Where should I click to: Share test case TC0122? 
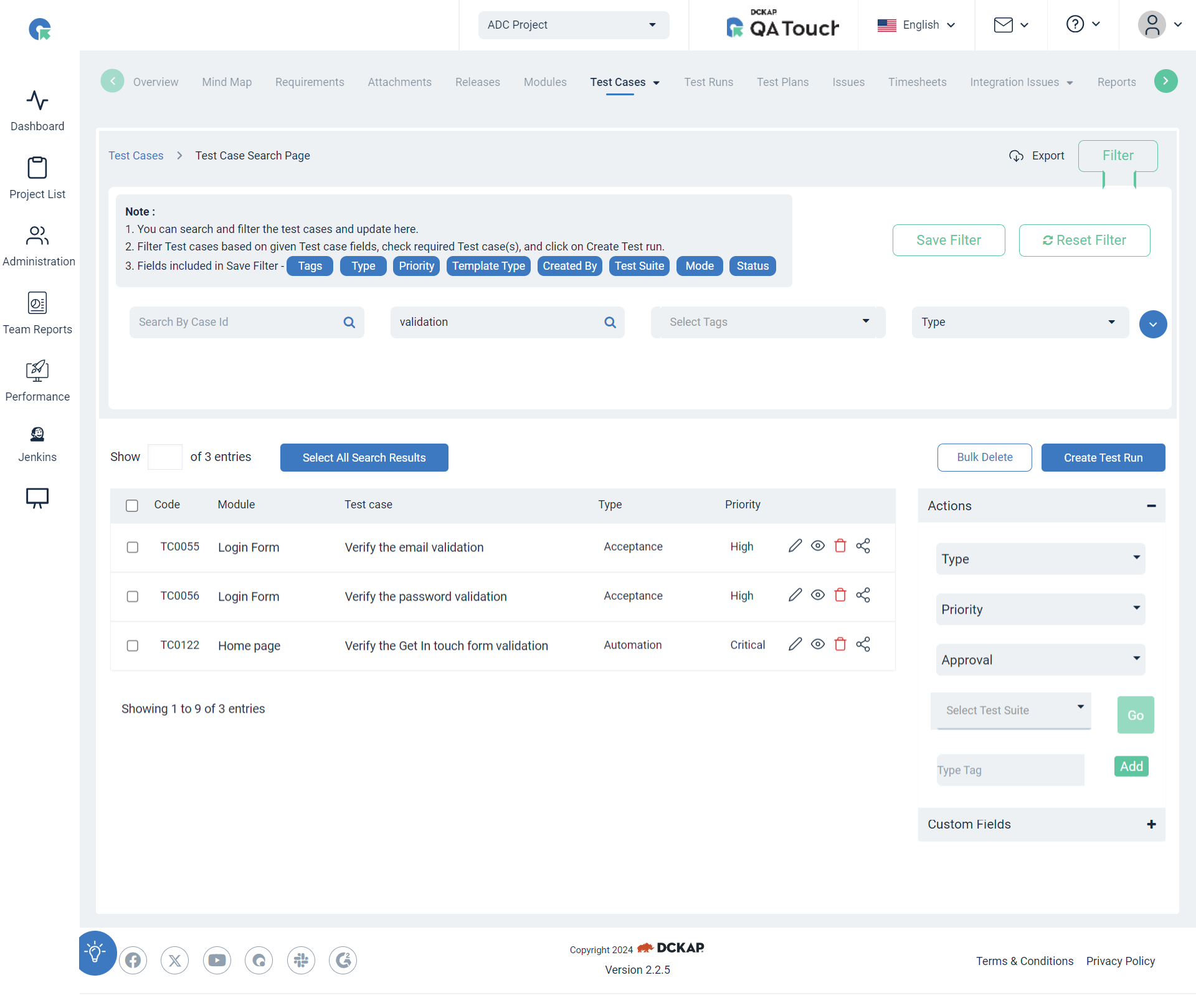click(x=863, y=644)
